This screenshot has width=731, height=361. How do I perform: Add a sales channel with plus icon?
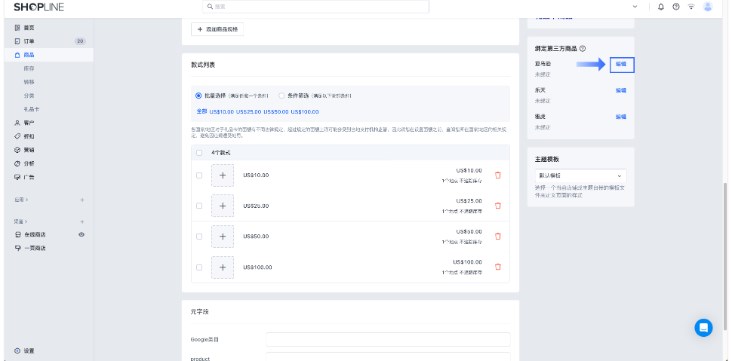click(x=82, y=222)
